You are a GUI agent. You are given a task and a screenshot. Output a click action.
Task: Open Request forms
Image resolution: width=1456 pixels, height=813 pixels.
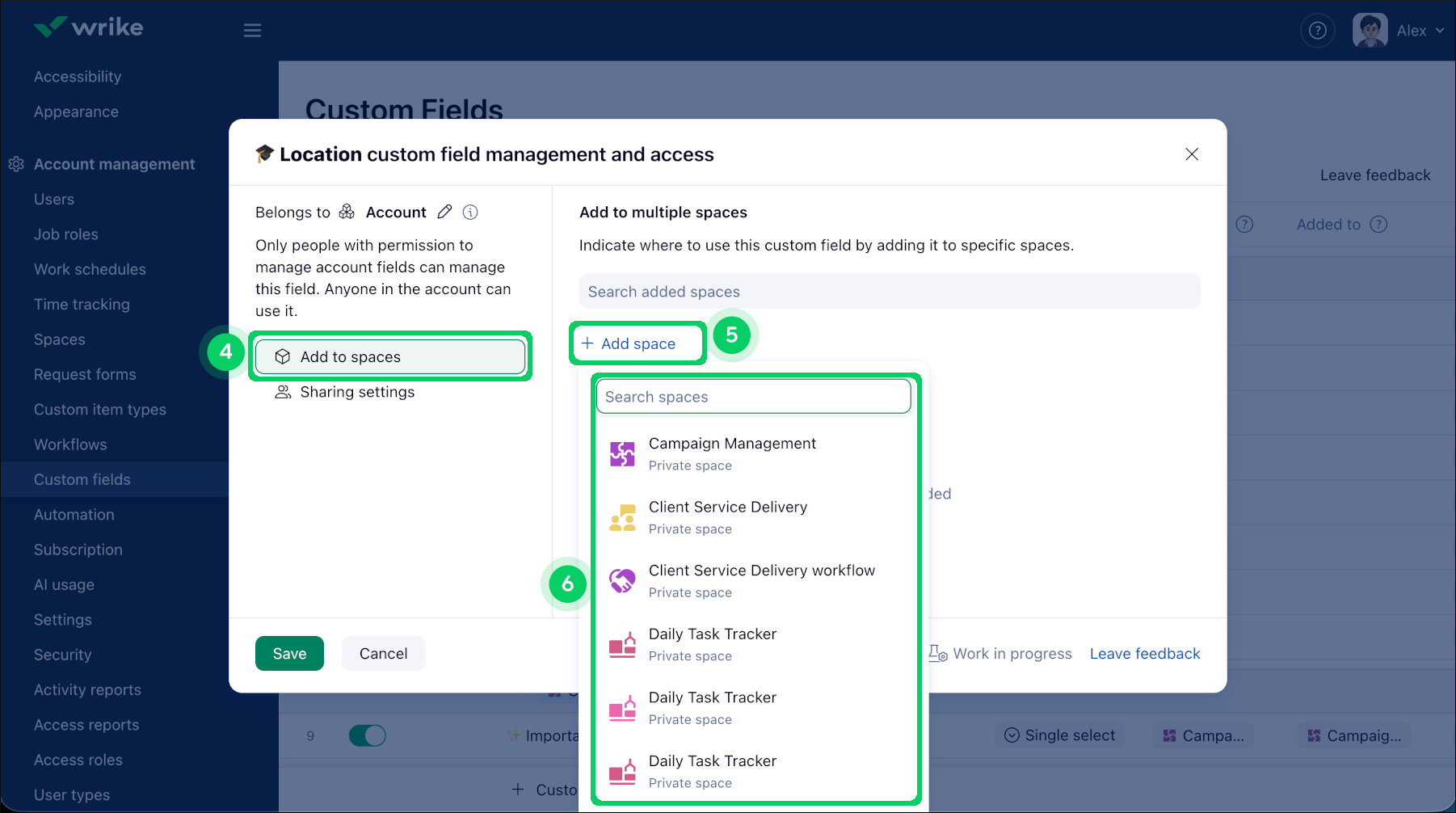point(85,374)
